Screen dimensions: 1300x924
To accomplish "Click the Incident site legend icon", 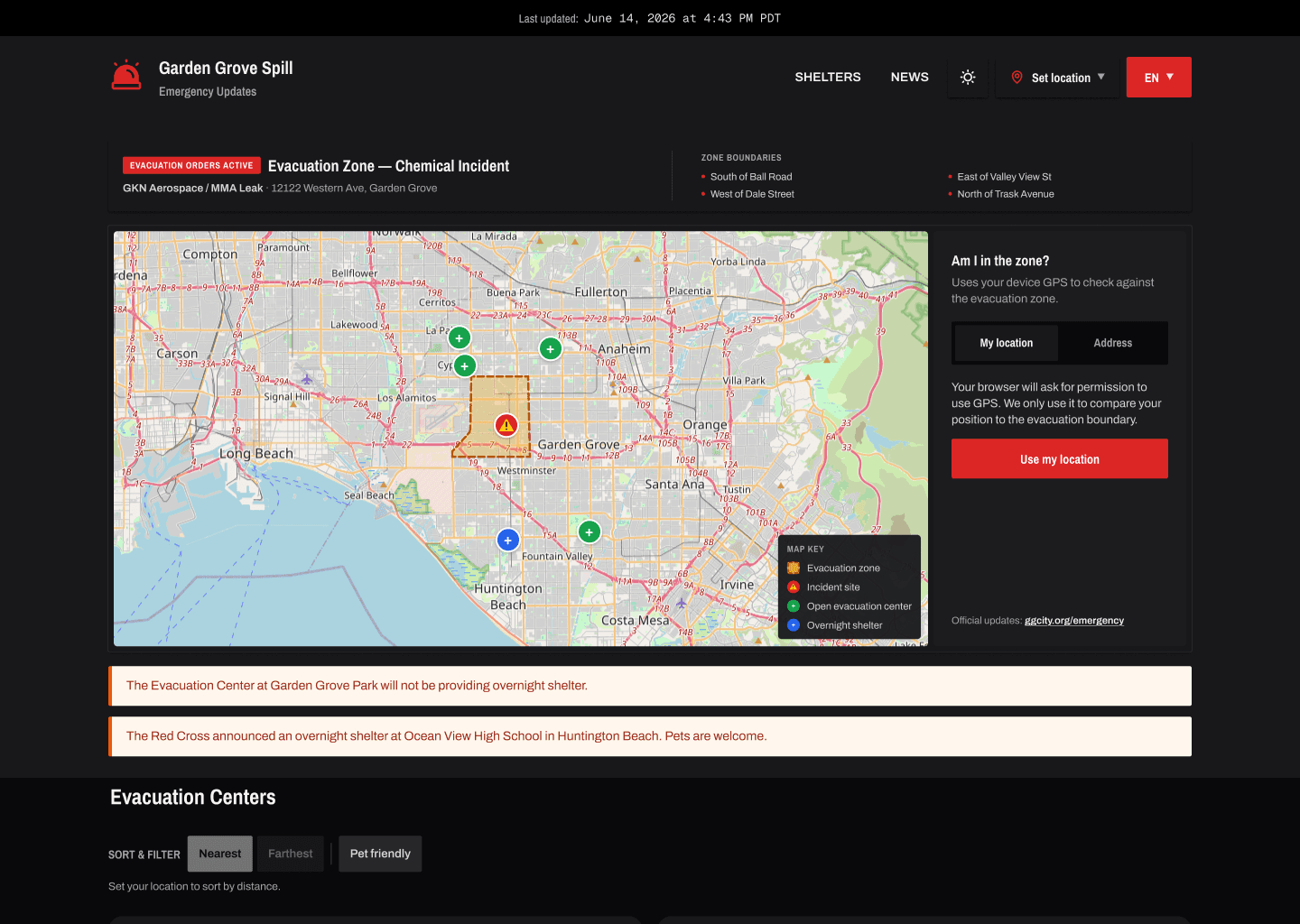I will [x=794, y=587].
